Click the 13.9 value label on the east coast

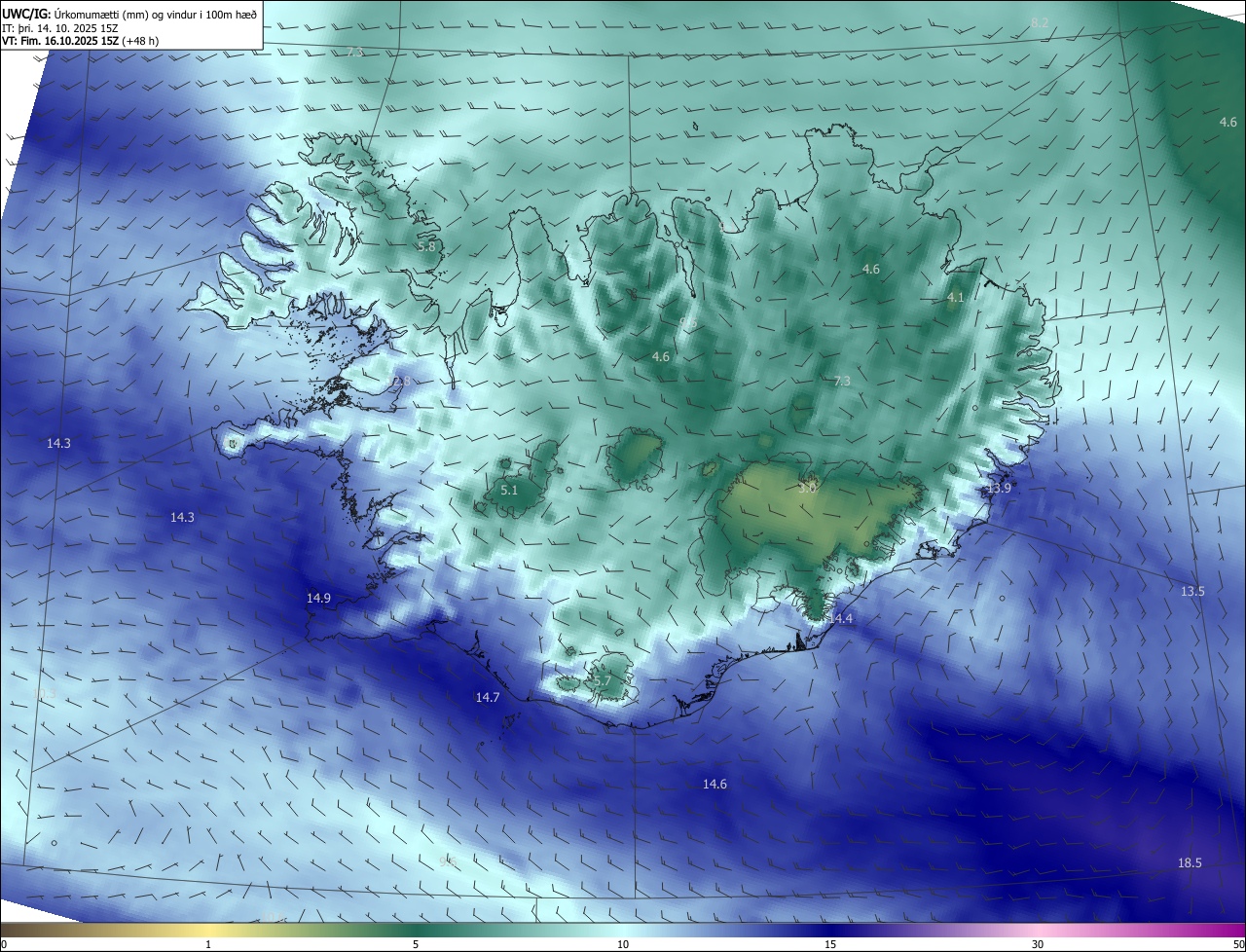click(x=1000, y=488)
